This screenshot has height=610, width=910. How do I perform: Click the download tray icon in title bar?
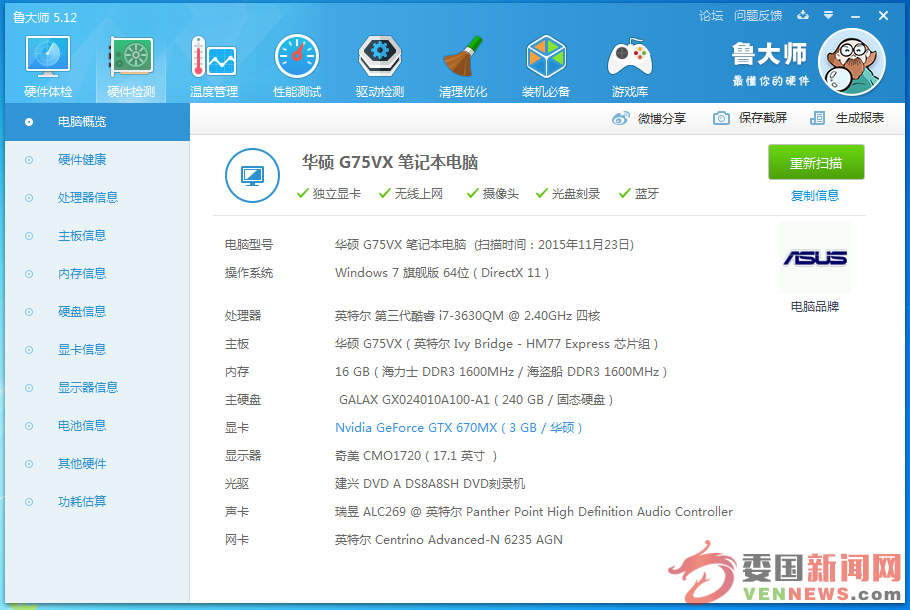[803, 15]
